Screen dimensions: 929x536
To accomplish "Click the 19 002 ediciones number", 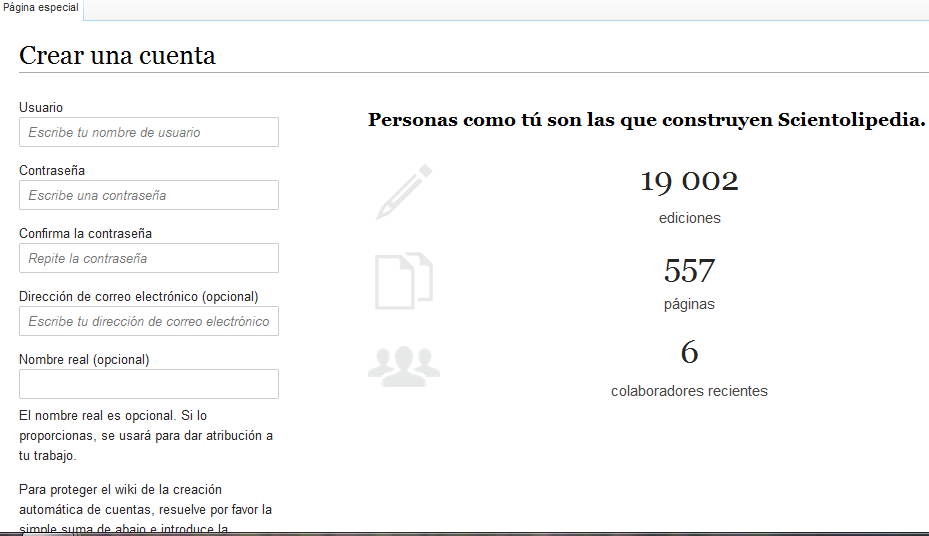I will tap(689, 181).
